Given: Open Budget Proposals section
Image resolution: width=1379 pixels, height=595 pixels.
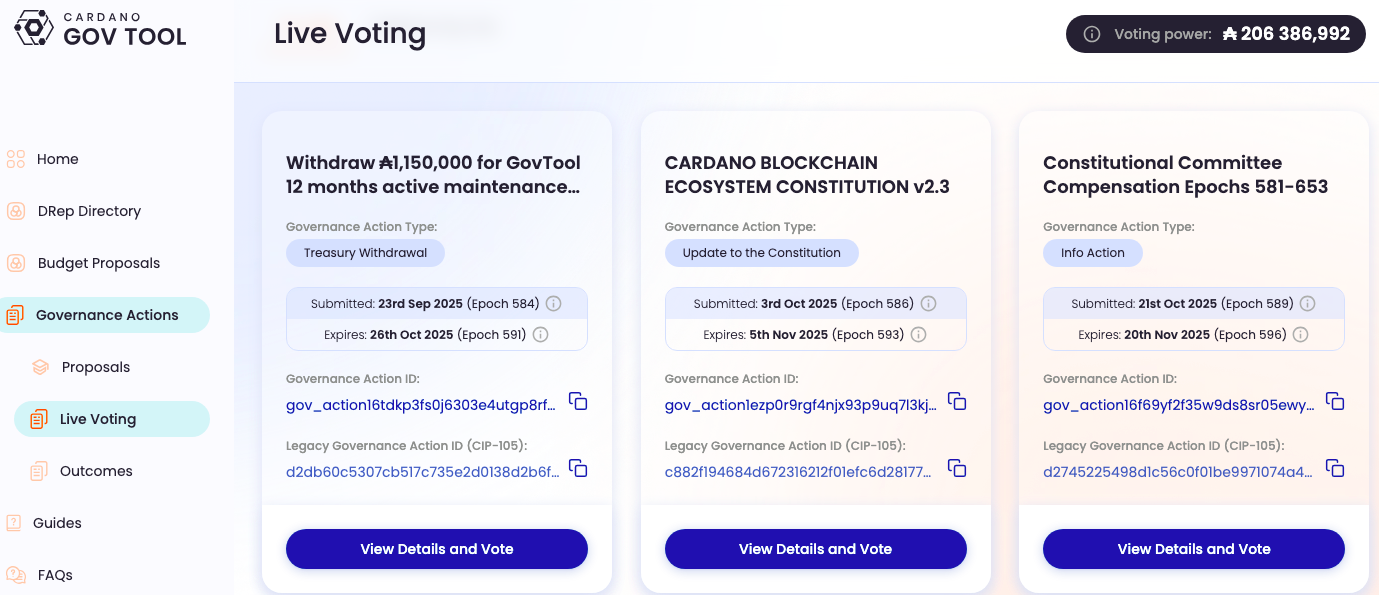Looking at the screenshot, I should [98, 263].
